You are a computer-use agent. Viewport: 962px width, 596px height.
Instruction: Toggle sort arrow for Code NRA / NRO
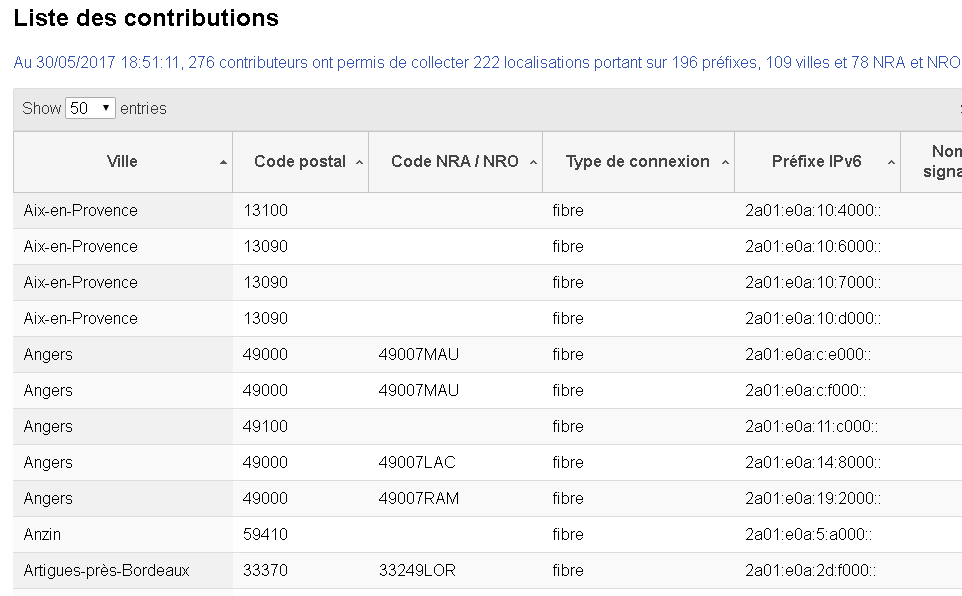coord(533,162)
